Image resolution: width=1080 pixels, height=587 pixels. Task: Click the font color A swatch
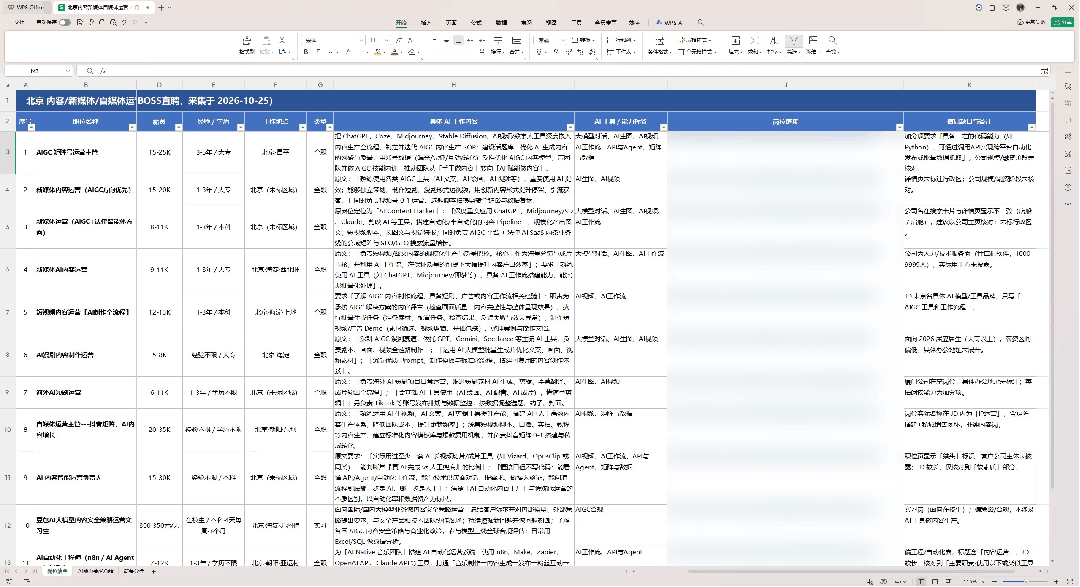[x=395, y=52]
